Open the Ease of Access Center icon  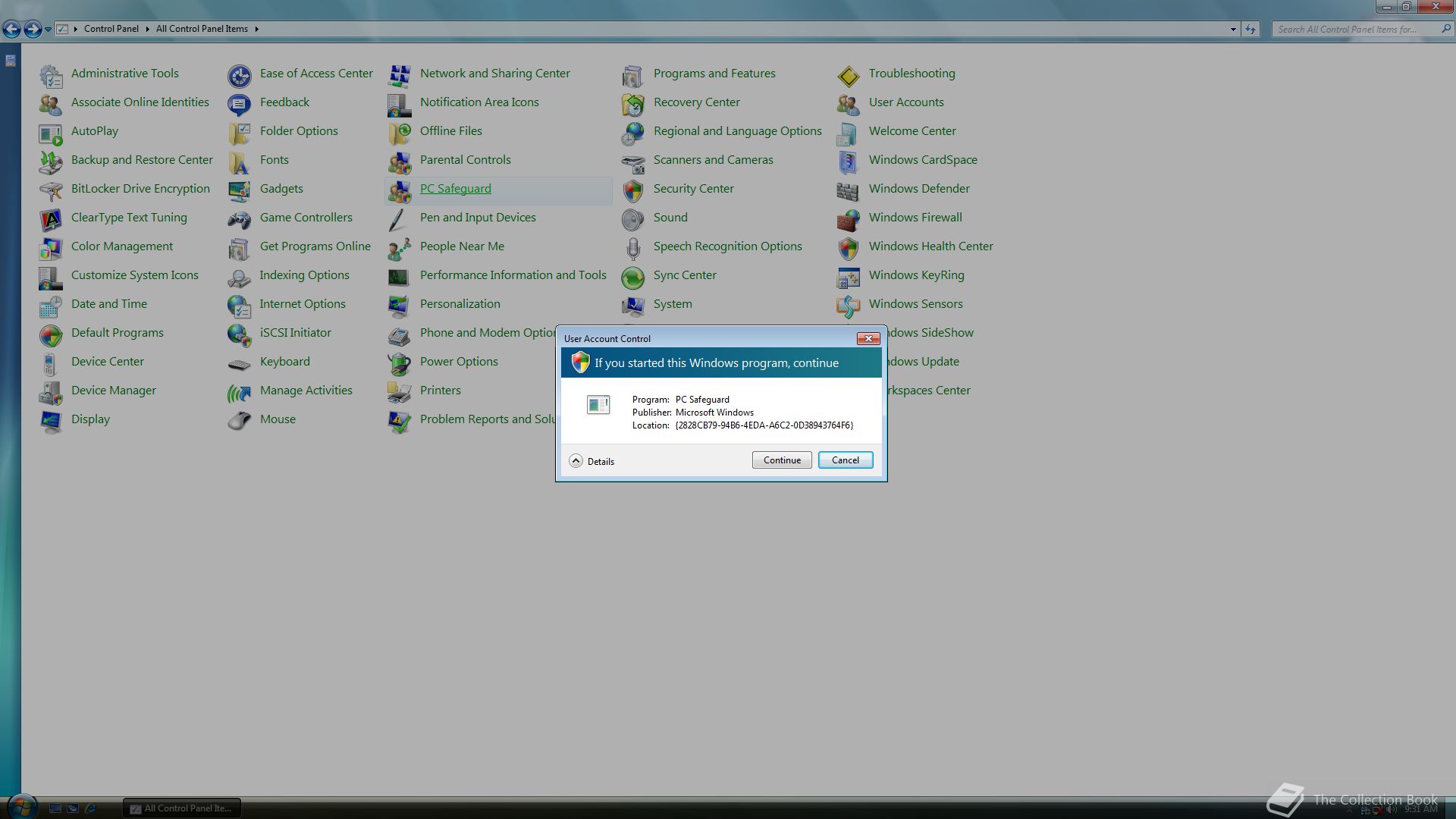point(240,75)
